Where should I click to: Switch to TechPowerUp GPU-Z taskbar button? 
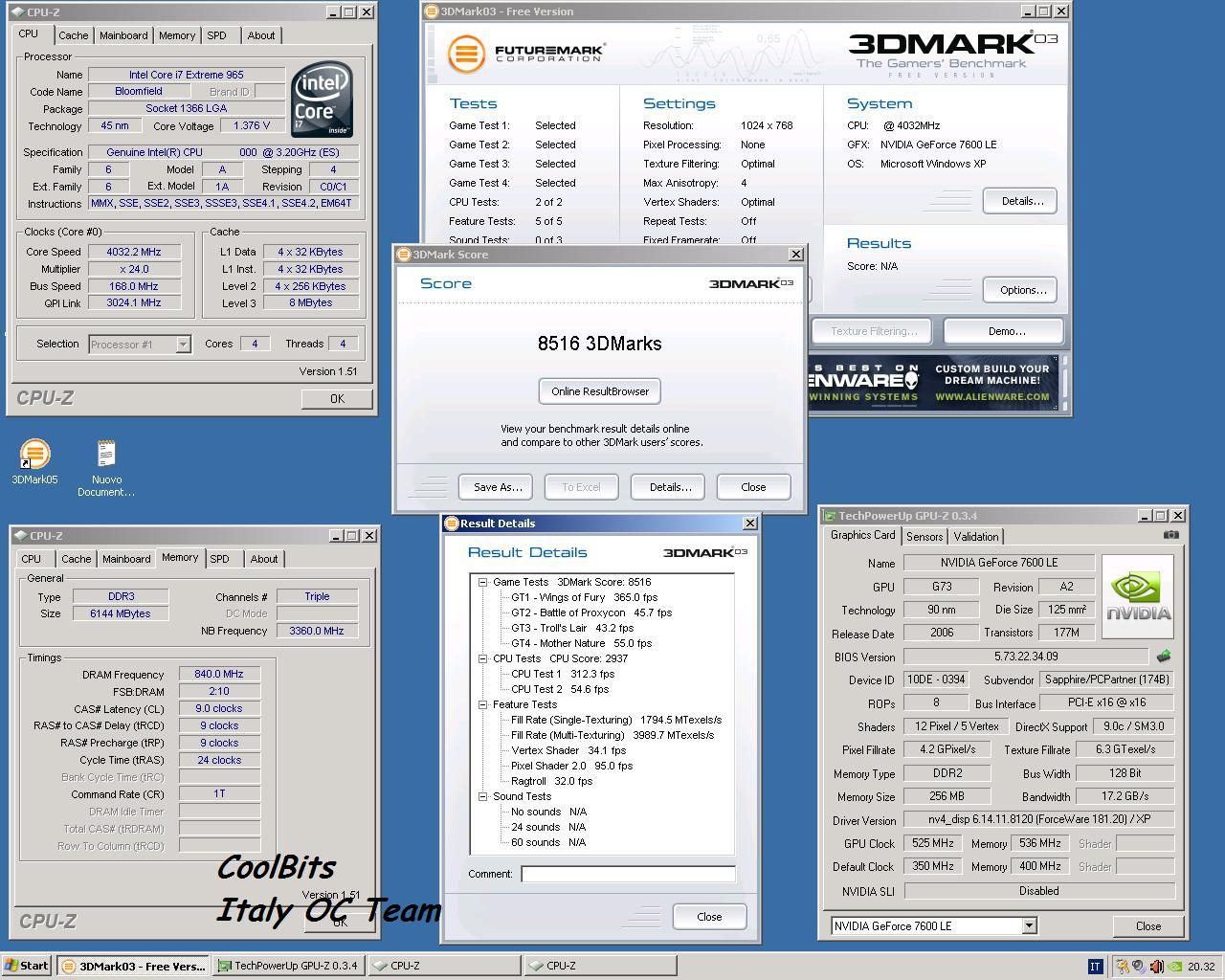288,966
